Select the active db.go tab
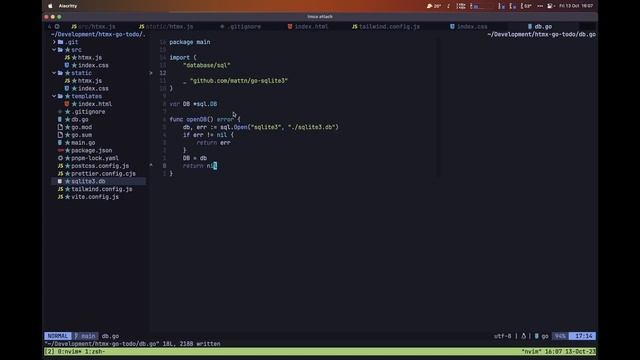The image size is (640, 360). point(540,27)
